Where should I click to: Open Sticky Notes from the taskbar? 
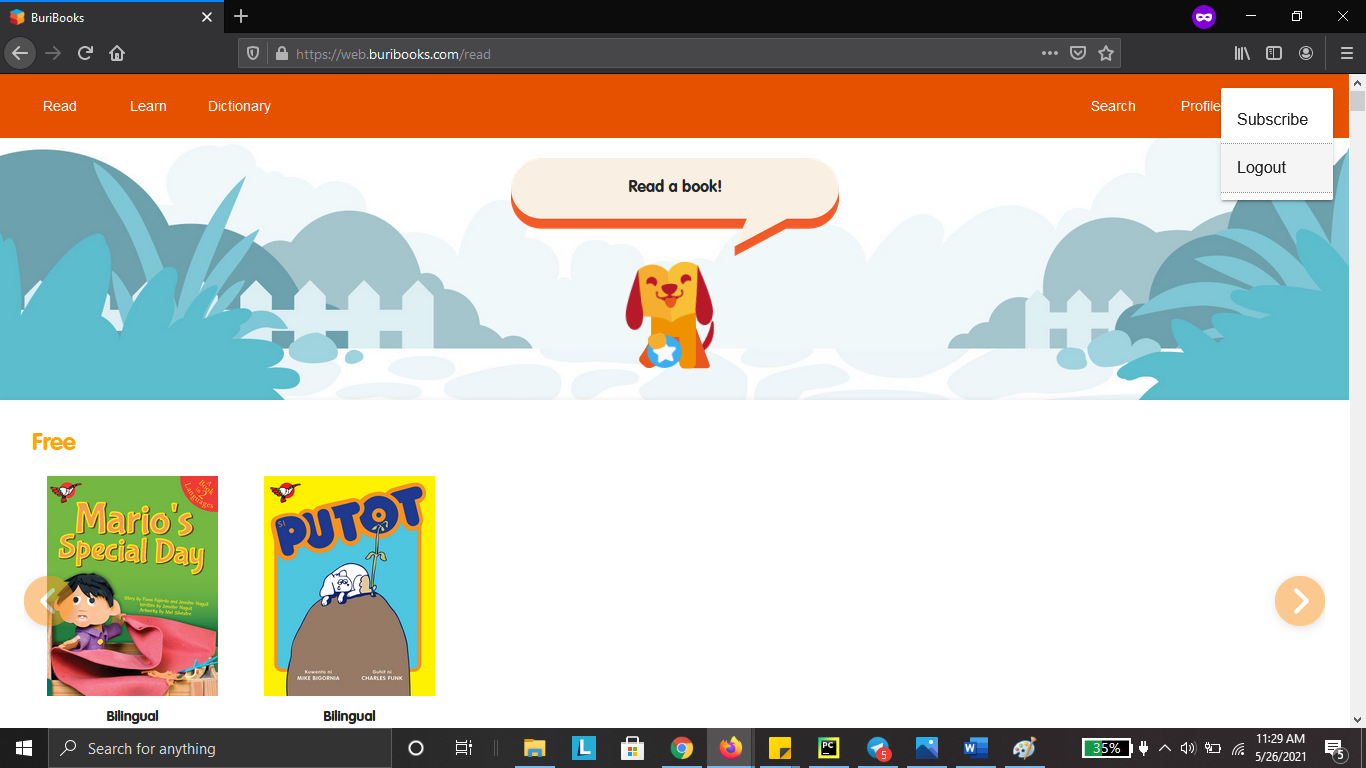coord(780,748)
